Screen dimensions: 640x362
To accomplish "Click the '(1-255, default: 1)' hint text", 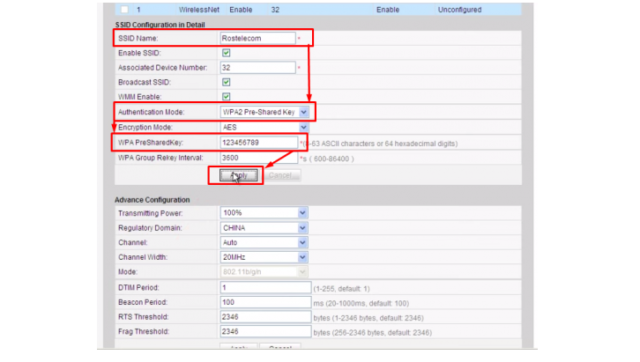I will click(x=342, y=289).
